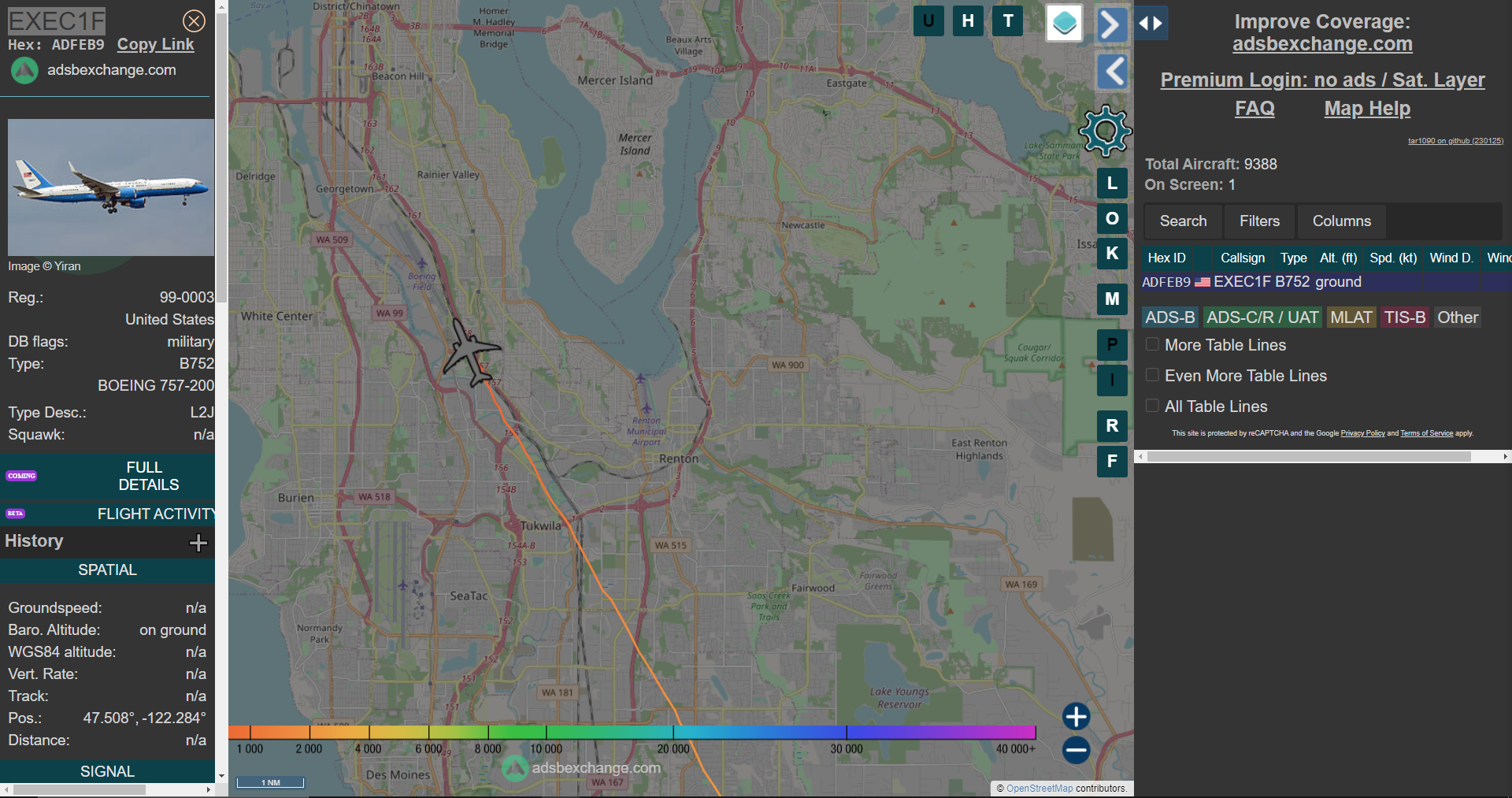Click the left-arrow sidebar toggle button
Screen dimensions: 1512x798
[1111, 72]
